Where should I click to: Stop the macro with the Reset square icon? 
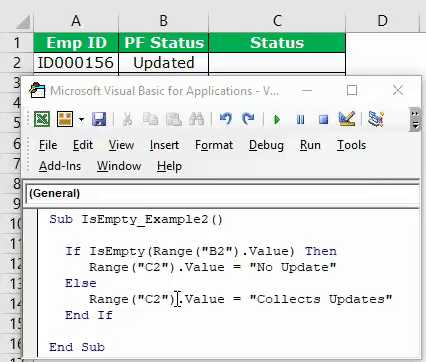click(323, 119)
